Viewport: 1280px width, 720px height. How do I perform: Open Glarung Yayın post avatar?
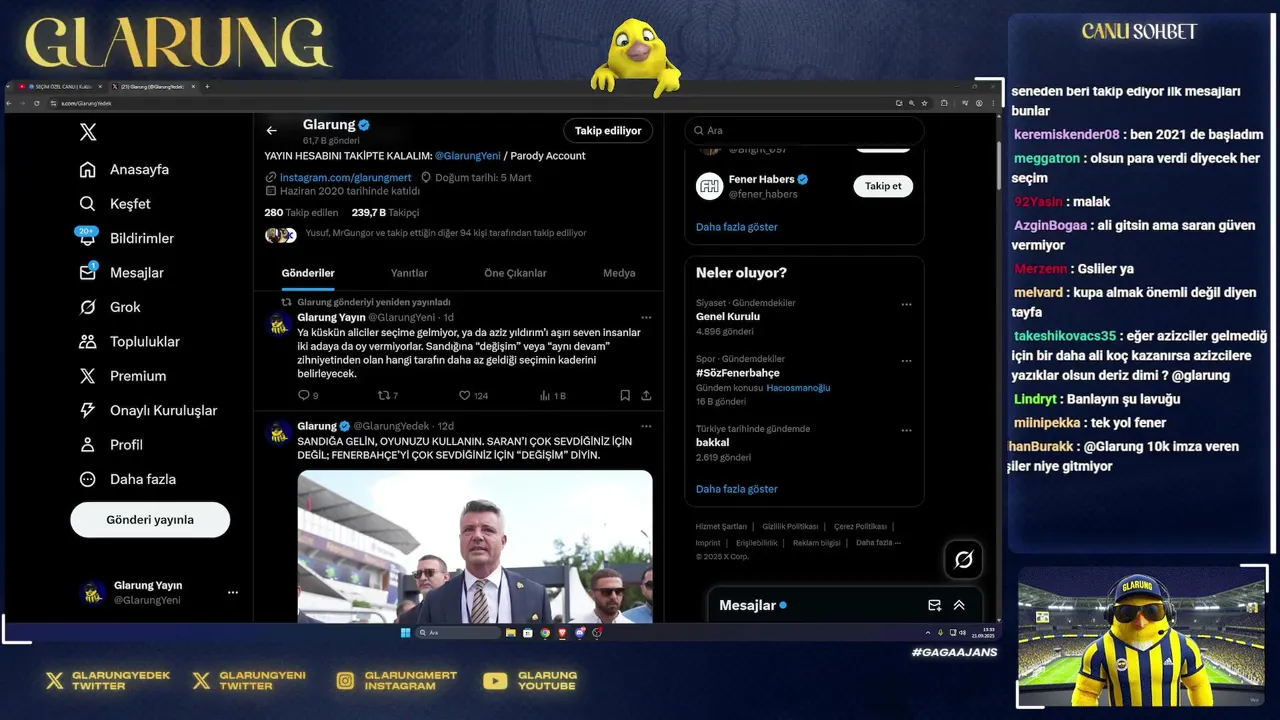[x=279, y=325]
